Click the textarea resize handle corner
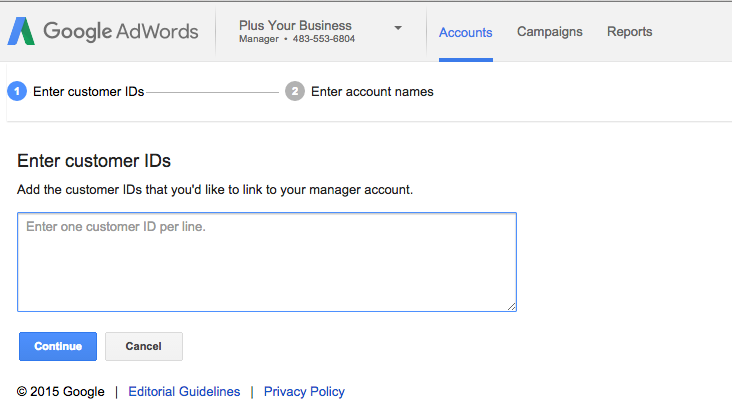Image resolution: width=732 pixels, height=412 pixels. coord(511,306)
